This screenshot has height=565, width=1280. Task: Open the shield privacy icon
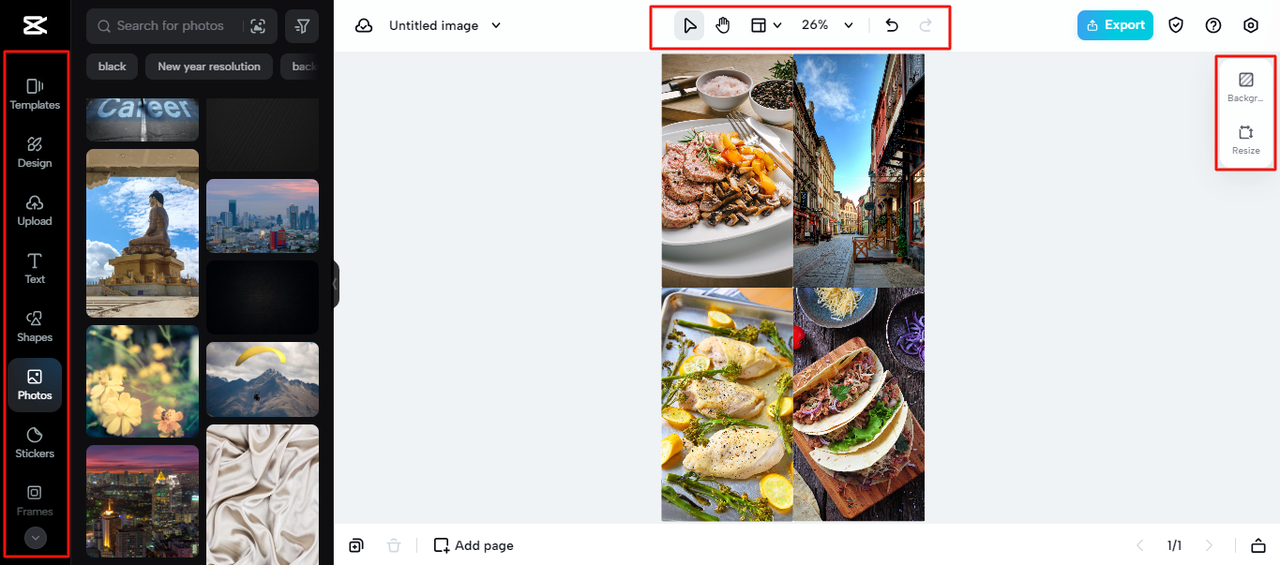coord(1177,25)
